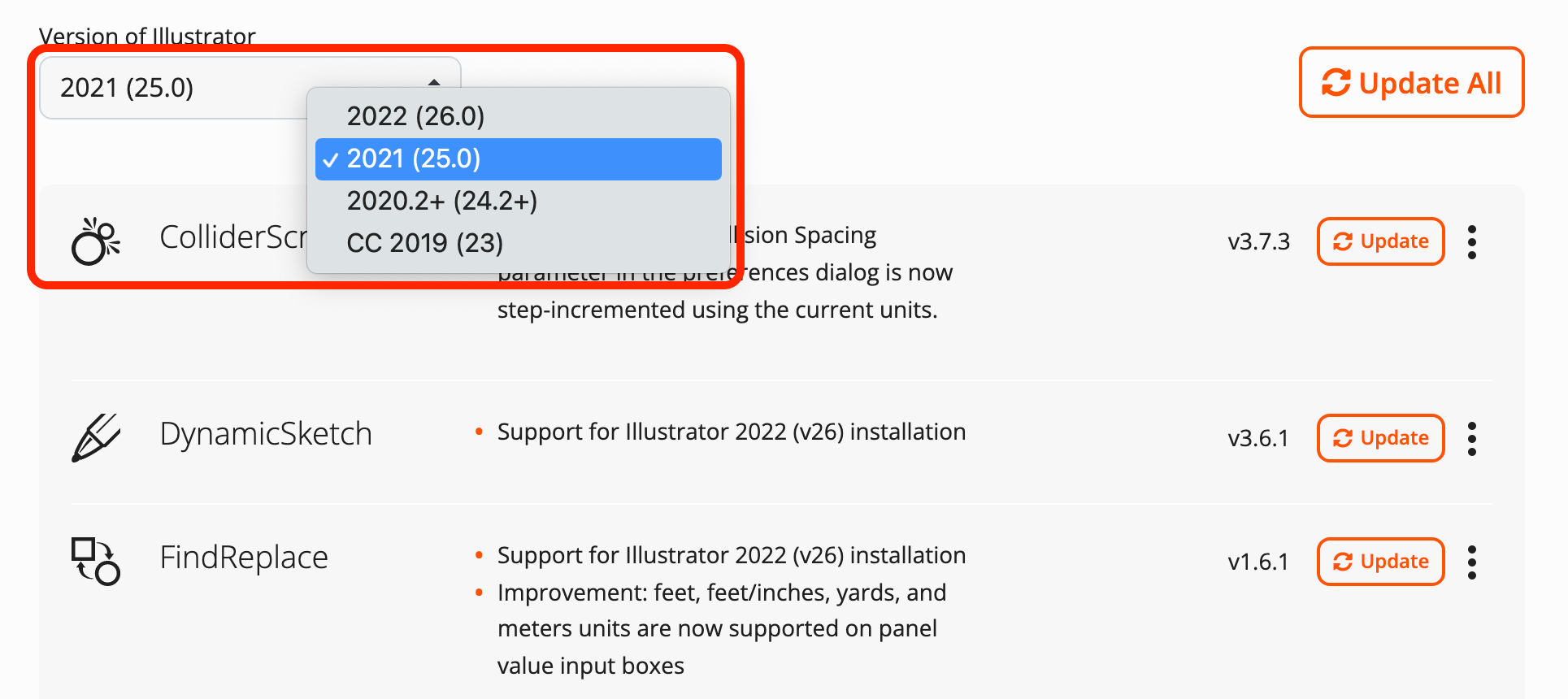Click the ColliderScribe plugin icon
This screenshot has width=1568, height=699.
coord(96,241)
